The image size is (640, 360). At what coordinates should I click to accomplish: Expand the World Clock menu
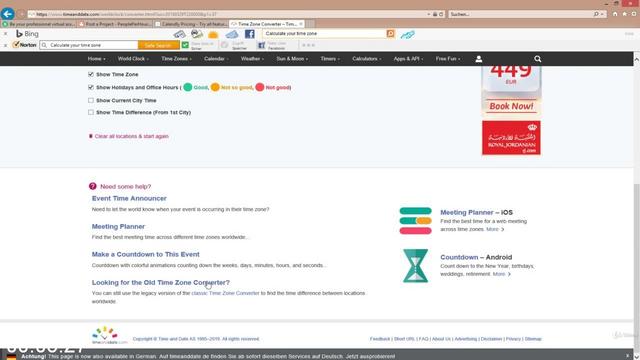pyautogui.click(x=133, y=59)
